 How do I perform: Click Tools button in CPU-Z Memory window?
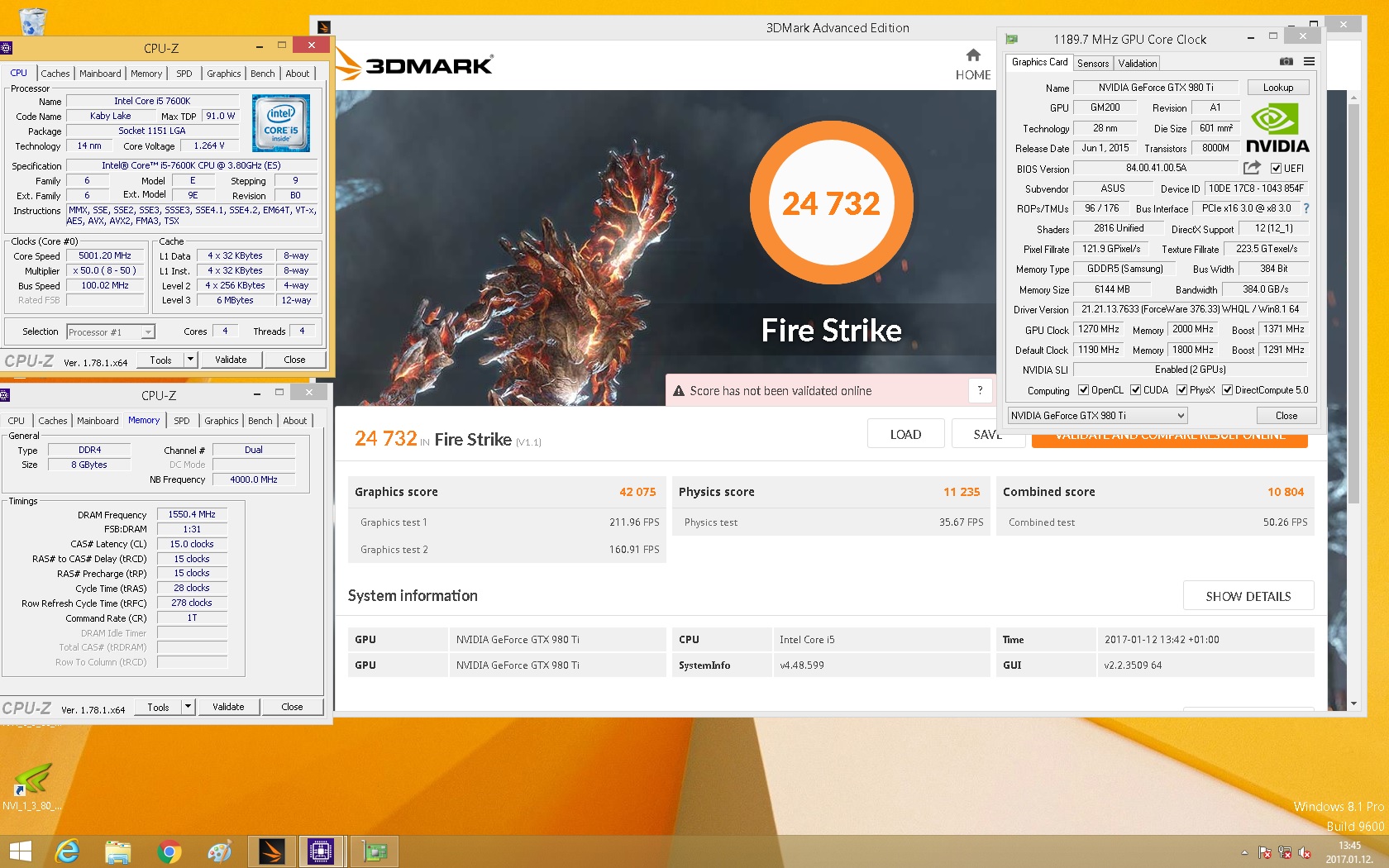point(158,707)
